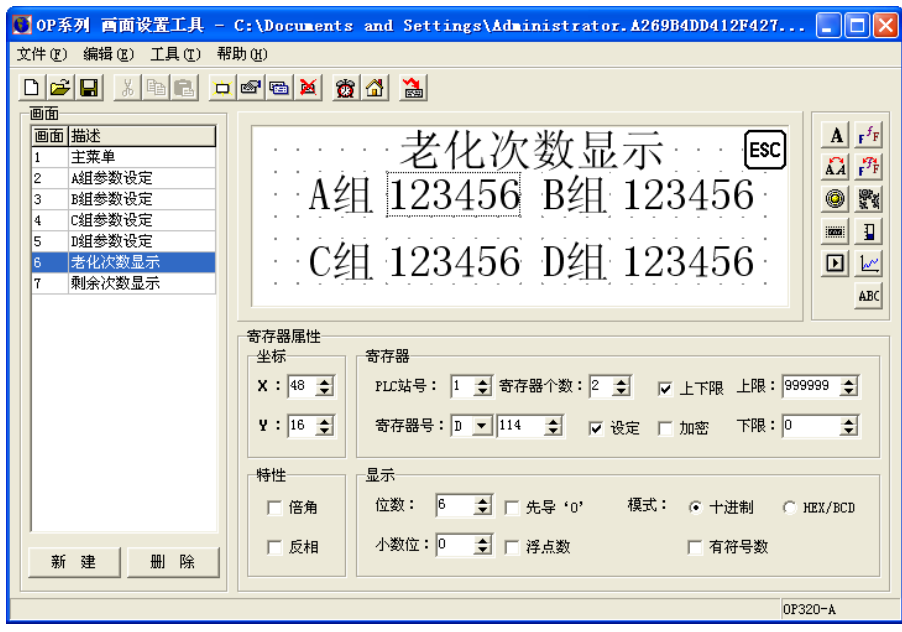
Task: Select the 'ABC' tool in palette
Action: point(868,296)
